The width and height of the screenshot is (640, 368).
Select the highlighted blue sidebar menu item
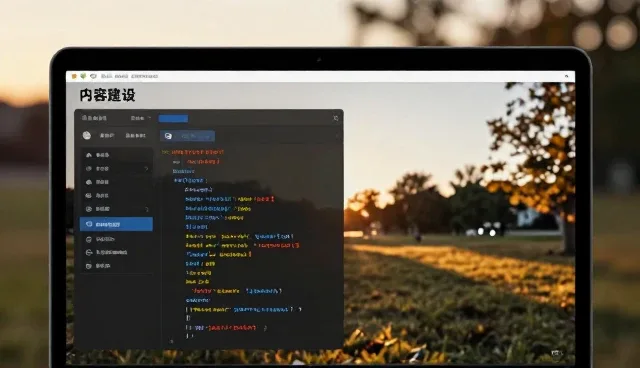pos(116,224)
